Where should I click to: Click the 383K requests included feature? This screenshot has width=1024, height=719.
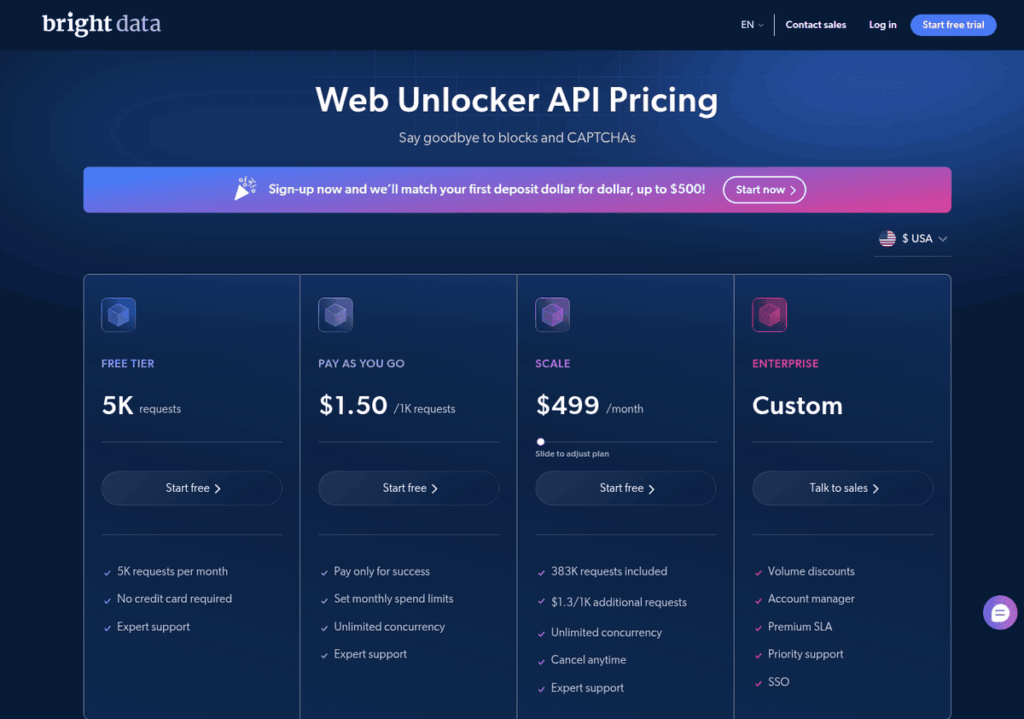point(609,571)
